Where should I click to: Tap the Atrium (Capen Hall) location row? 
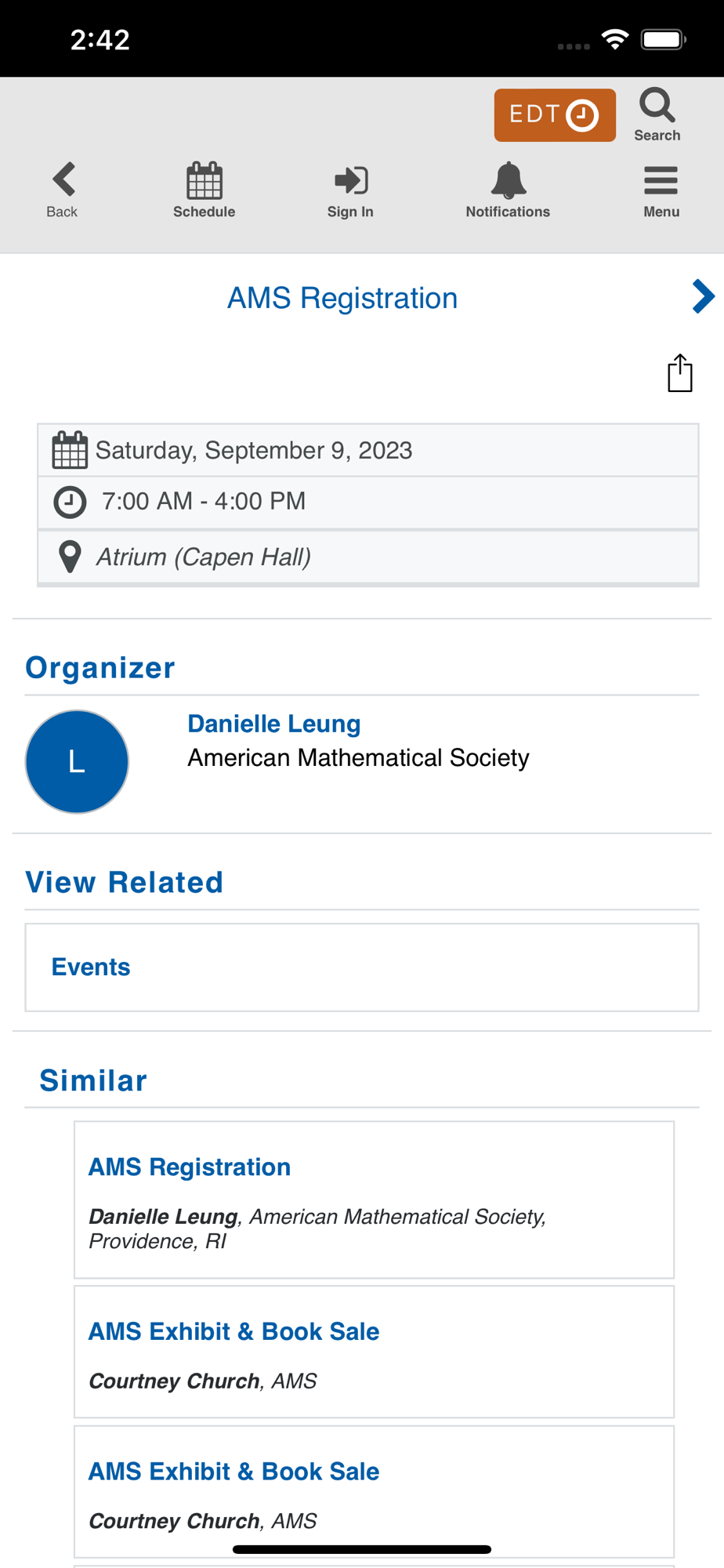tap(368, 557)
